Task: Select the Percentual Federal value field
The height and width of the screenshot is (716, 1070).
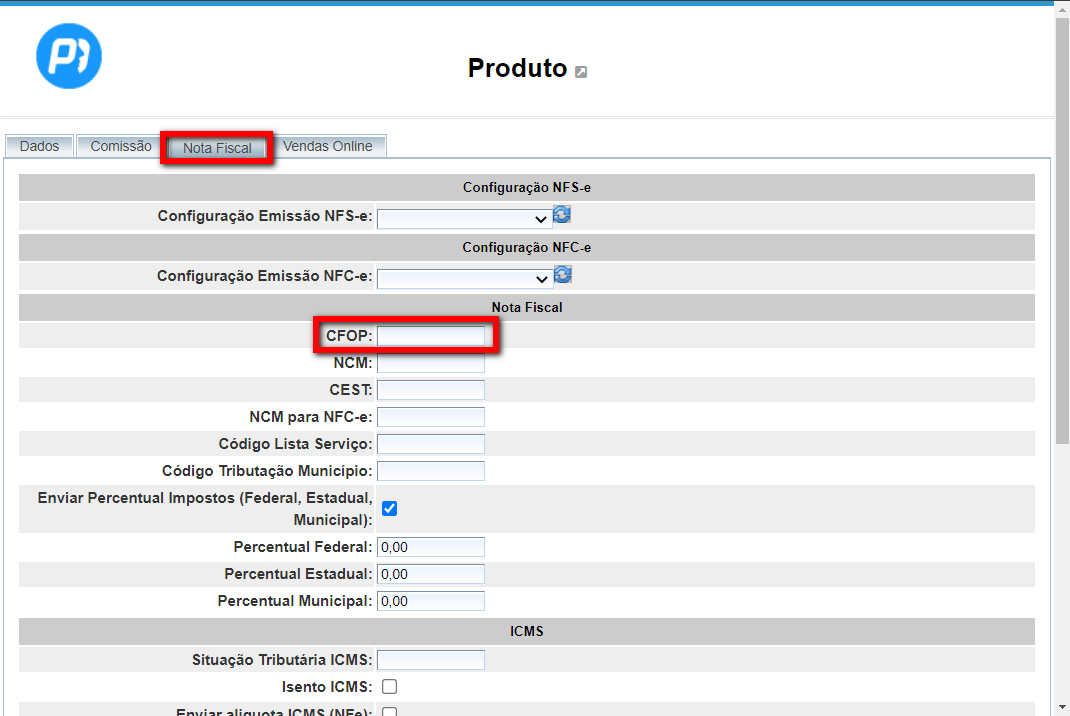Action: [430, 547]
